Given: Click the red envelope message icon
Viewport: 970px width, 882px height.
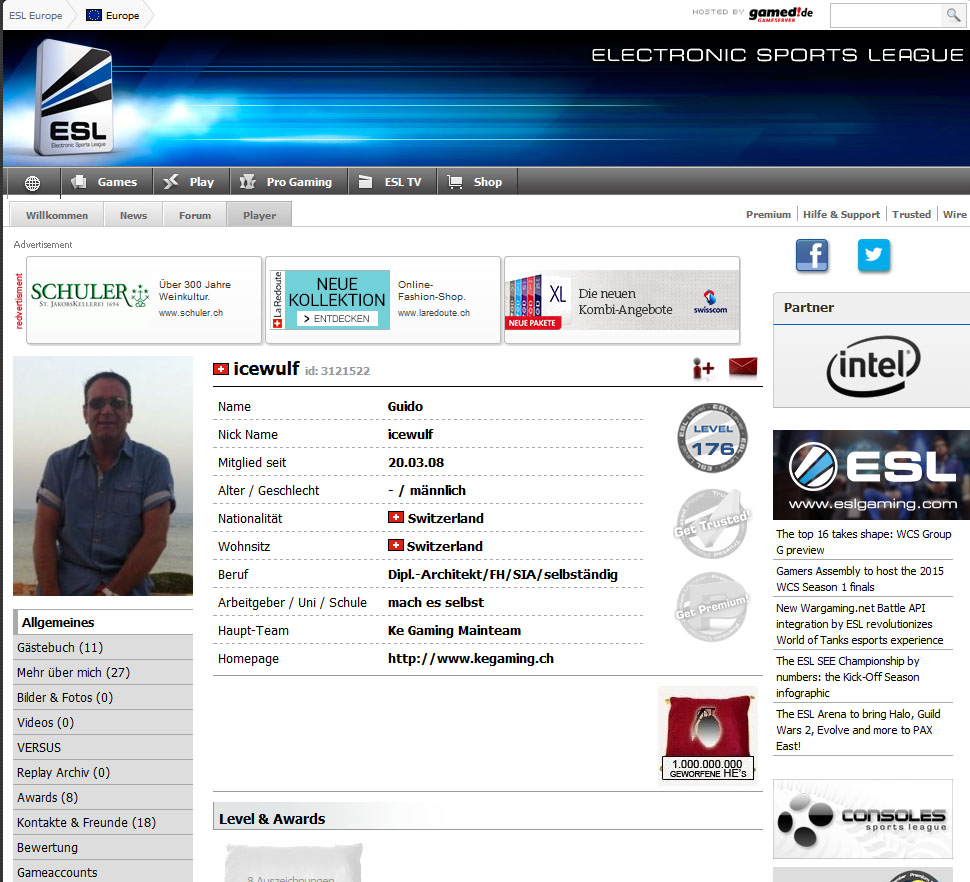Looking at the screenshot, I should point(743,367).
